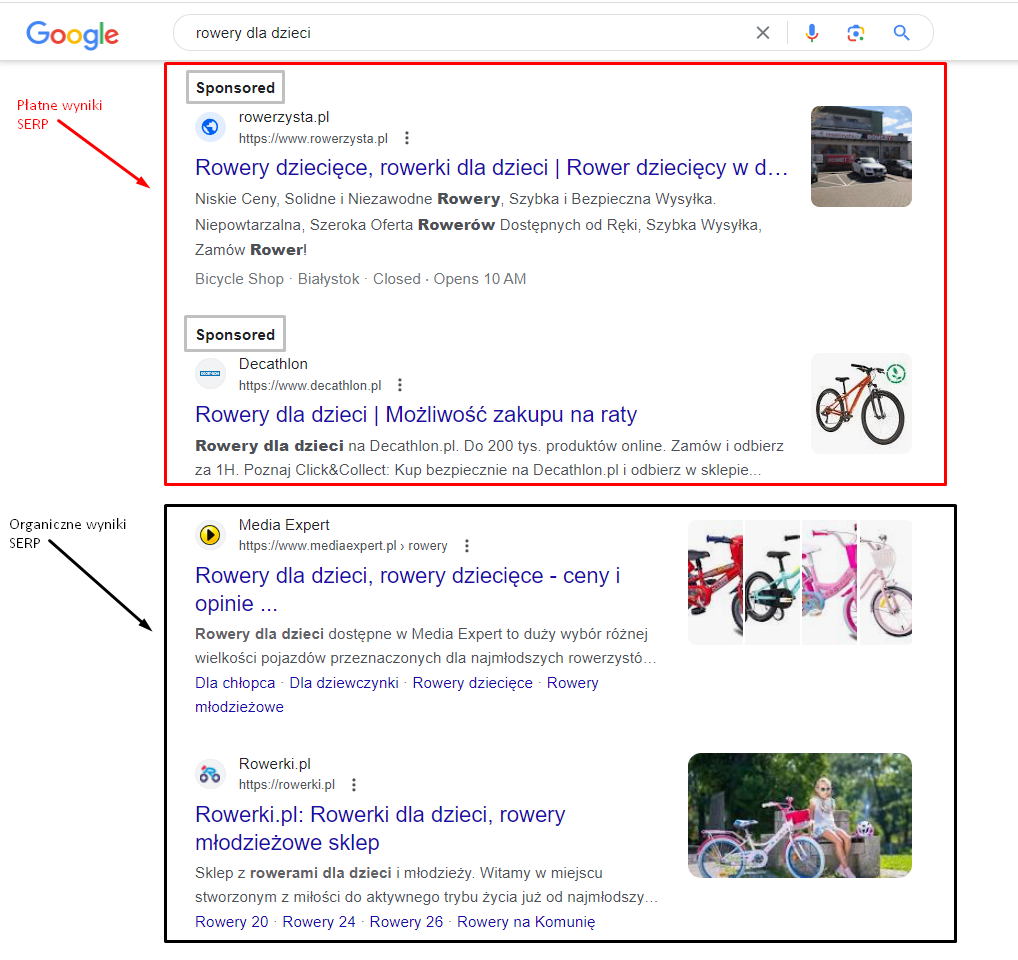Start voice search with the microphone icon

(812, 32)
